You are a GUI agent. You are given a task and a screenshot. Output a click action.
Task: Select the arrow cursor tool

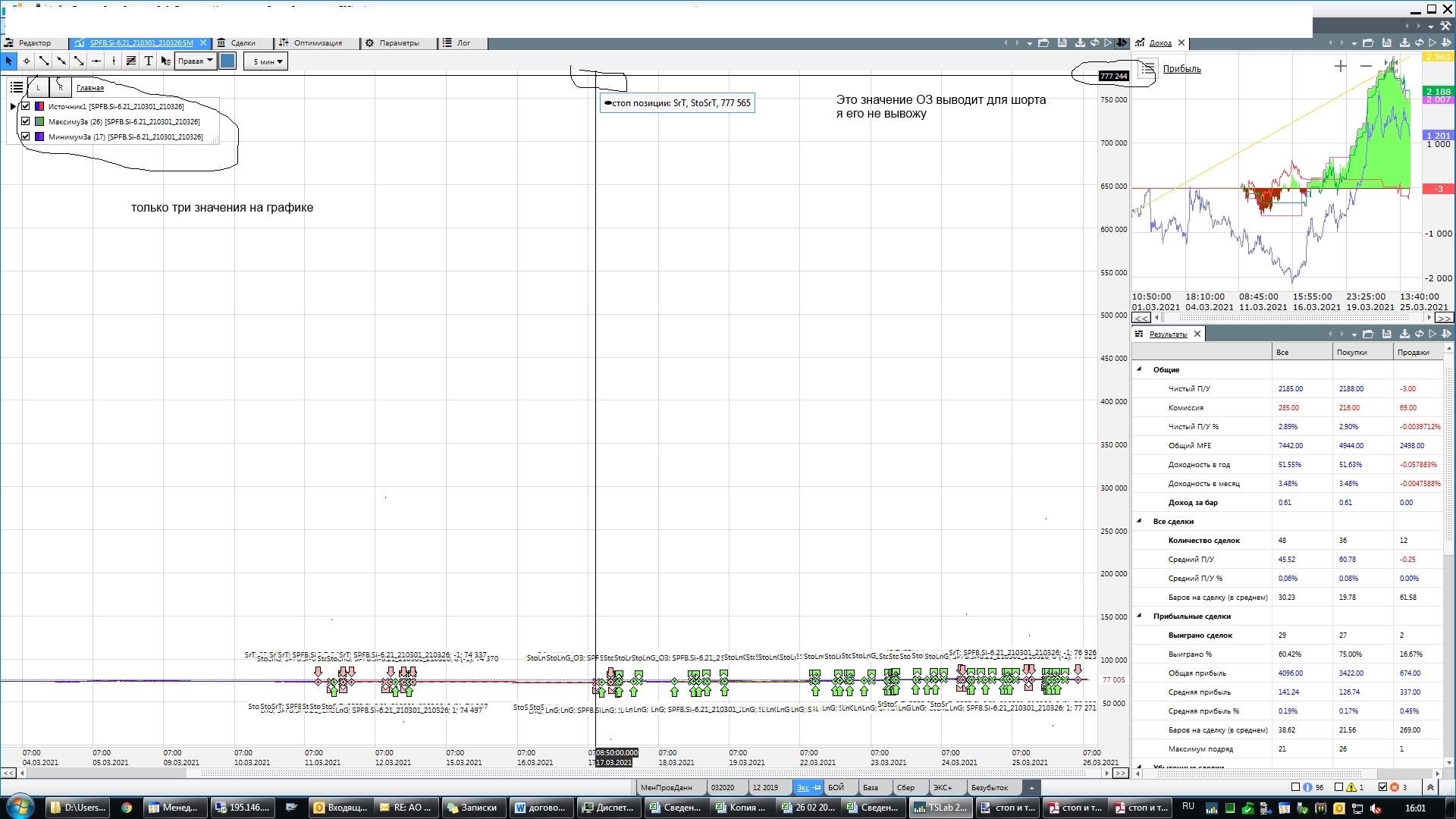click(x=9, y=61)
